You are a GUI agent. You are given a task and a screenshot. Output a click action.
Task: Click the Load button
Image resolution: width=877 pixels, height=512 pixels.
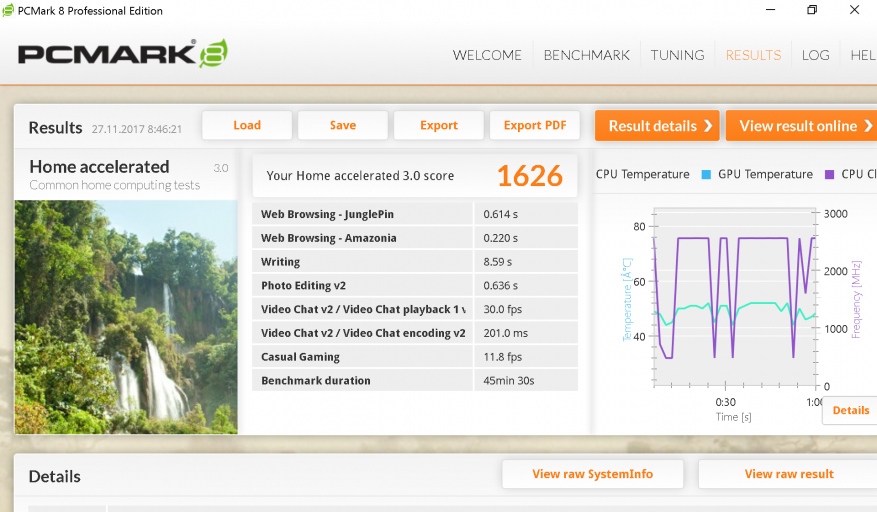pyautogui.click(x=247, y=125)
